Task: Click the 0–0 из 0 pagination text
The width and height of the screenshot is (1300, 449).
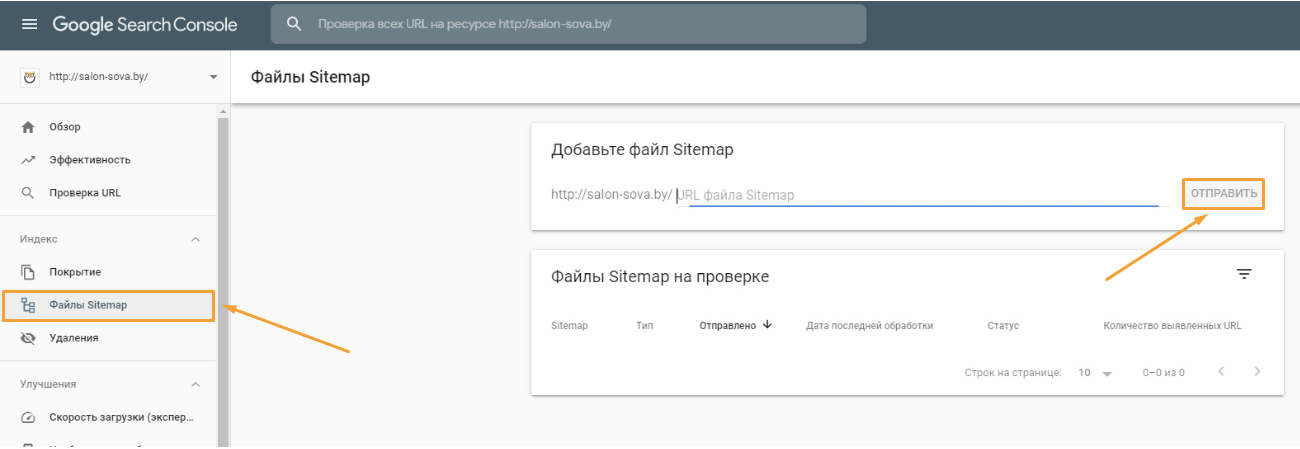Action: (x=1164, y=372)
